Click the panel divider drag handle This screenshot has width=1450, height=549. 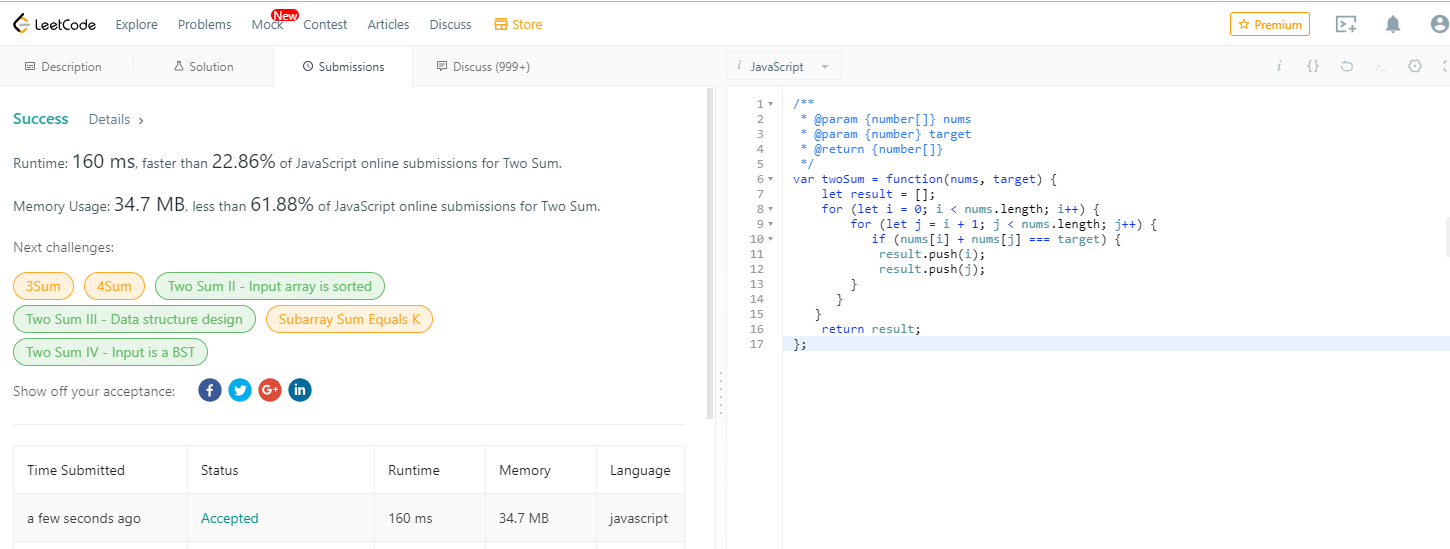pyautogui.click(x=720, y=393)
